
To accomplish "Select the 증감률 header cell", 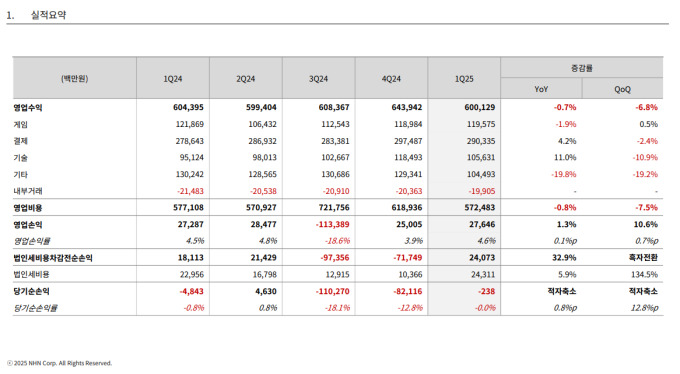I will pos(582,68).
